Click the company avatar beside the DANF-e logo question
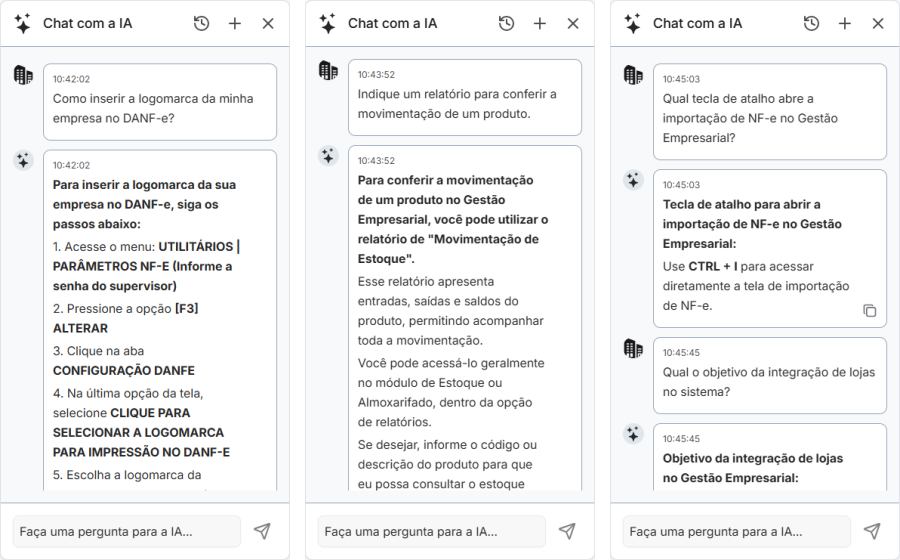This screenshot has height=560, width=900. pyautogui.click(x=23, y=75)
